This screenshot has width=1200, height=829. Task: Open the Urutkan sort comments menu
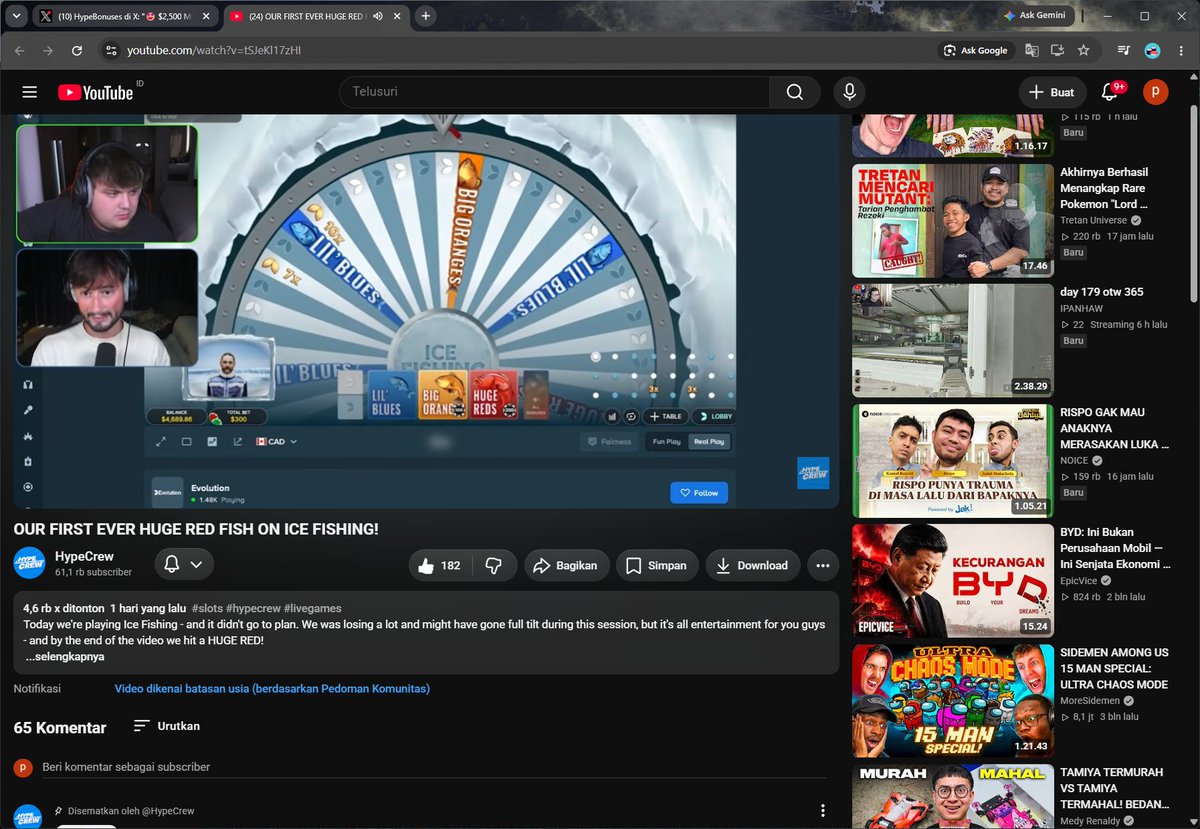[x=167, y=726]
